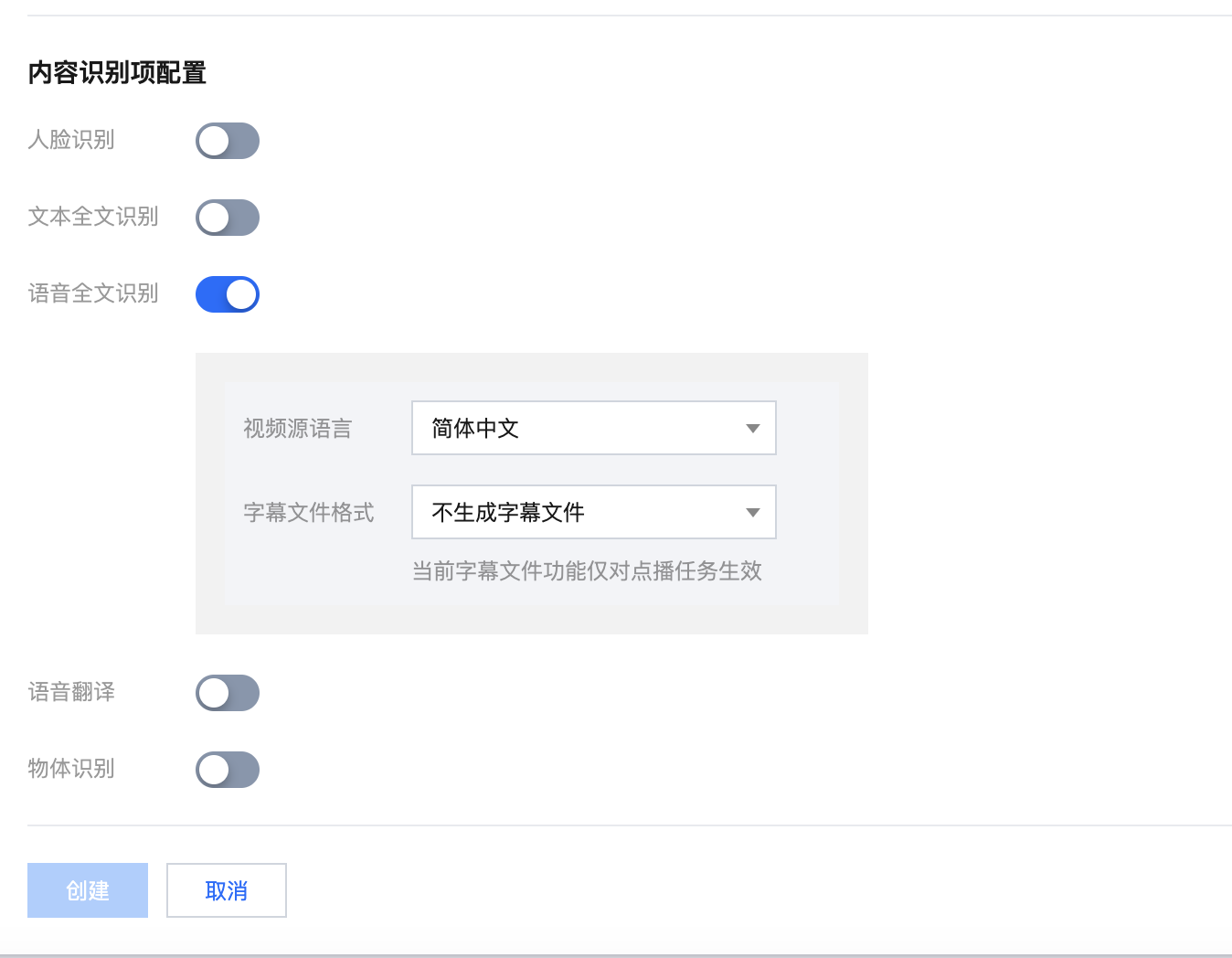The height and width of the screenshot is (958, 1232).
Task: Click the 取消 button
Action: pos(227,890)
